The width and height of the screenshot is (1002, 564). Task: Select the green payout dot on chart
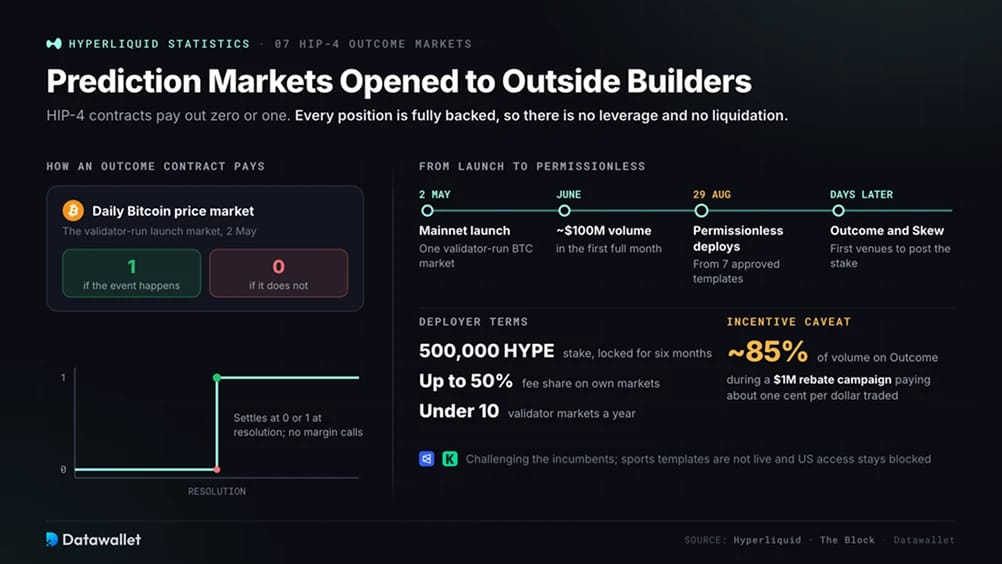coord(217,377)
